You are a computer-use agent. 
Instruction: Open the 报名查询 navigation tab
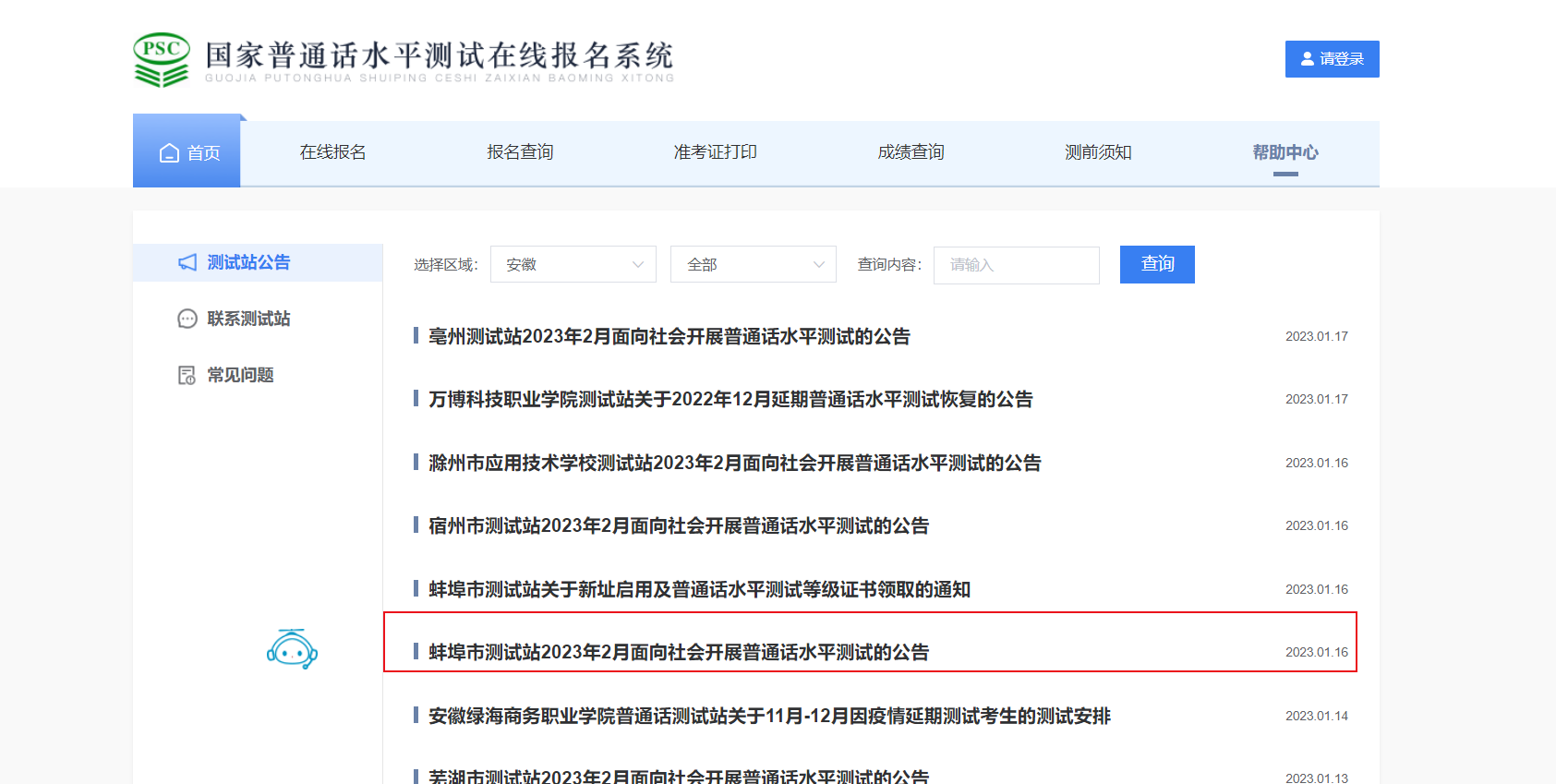(x=520, y=152)
